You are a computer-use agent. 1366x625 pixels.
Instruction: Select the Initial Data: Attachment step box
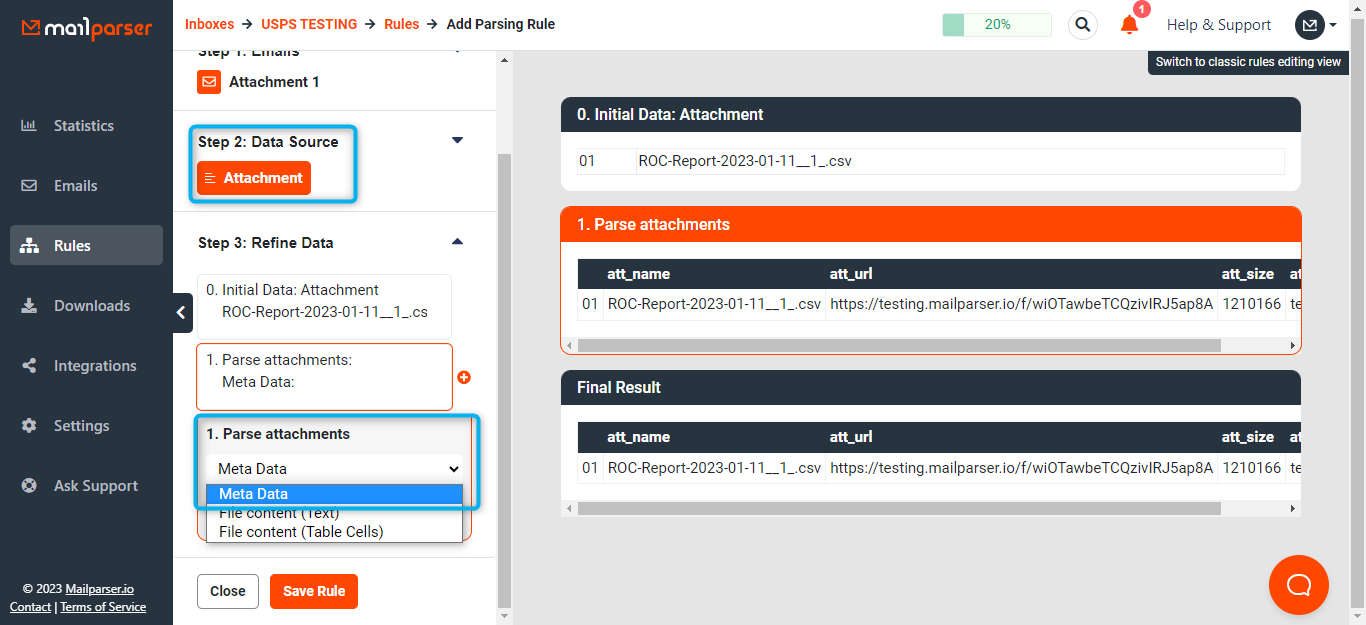[324, 306]
